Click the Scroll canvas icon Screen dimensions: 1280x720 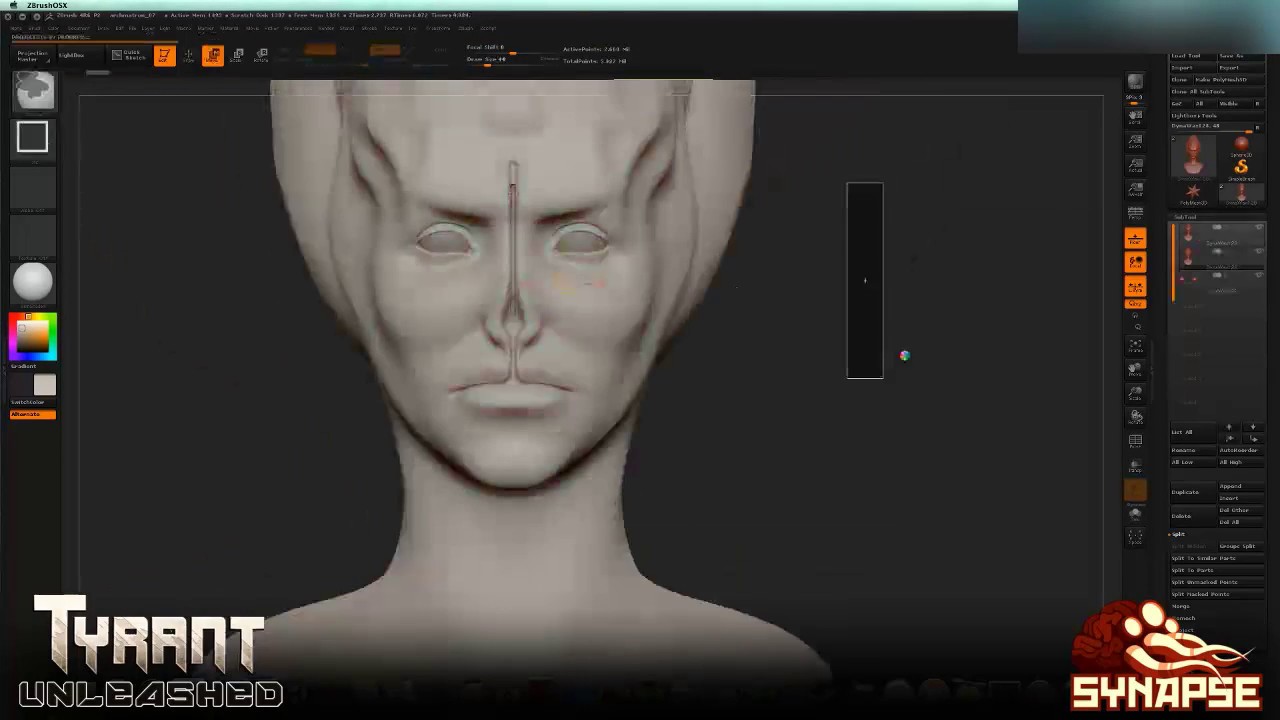(x=1135, y=118)
